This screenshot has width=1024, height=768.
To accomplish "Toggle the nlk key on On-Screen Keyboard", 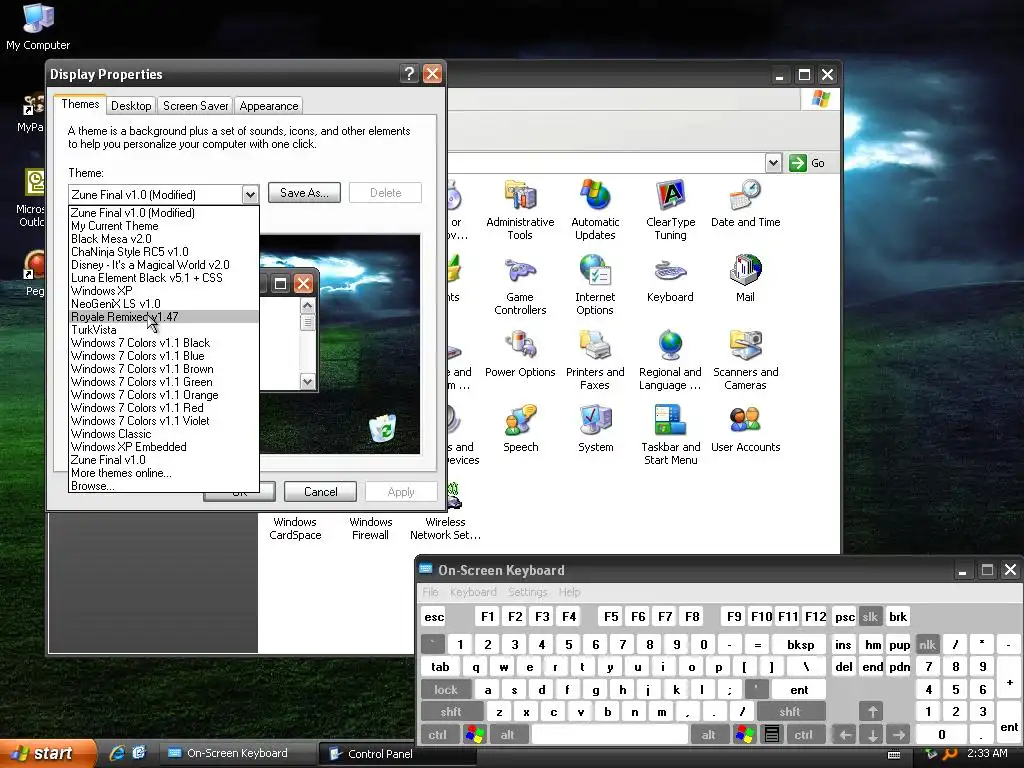I will 927,645.
